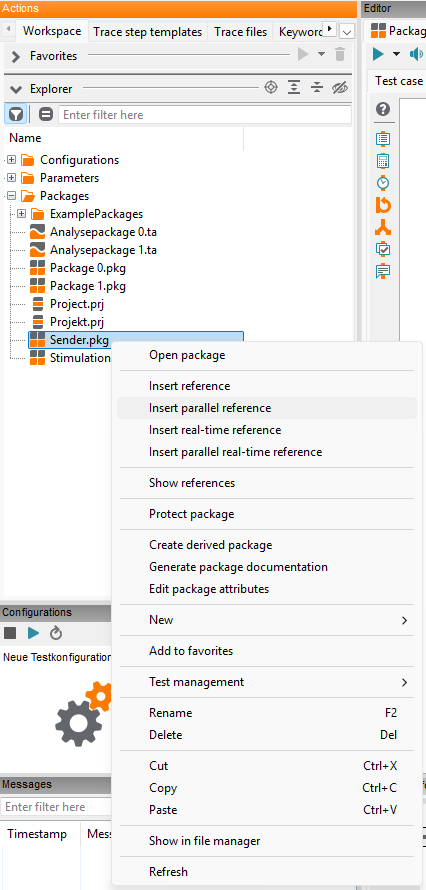Open the Favorites dropdown arrow

point(322,54)
